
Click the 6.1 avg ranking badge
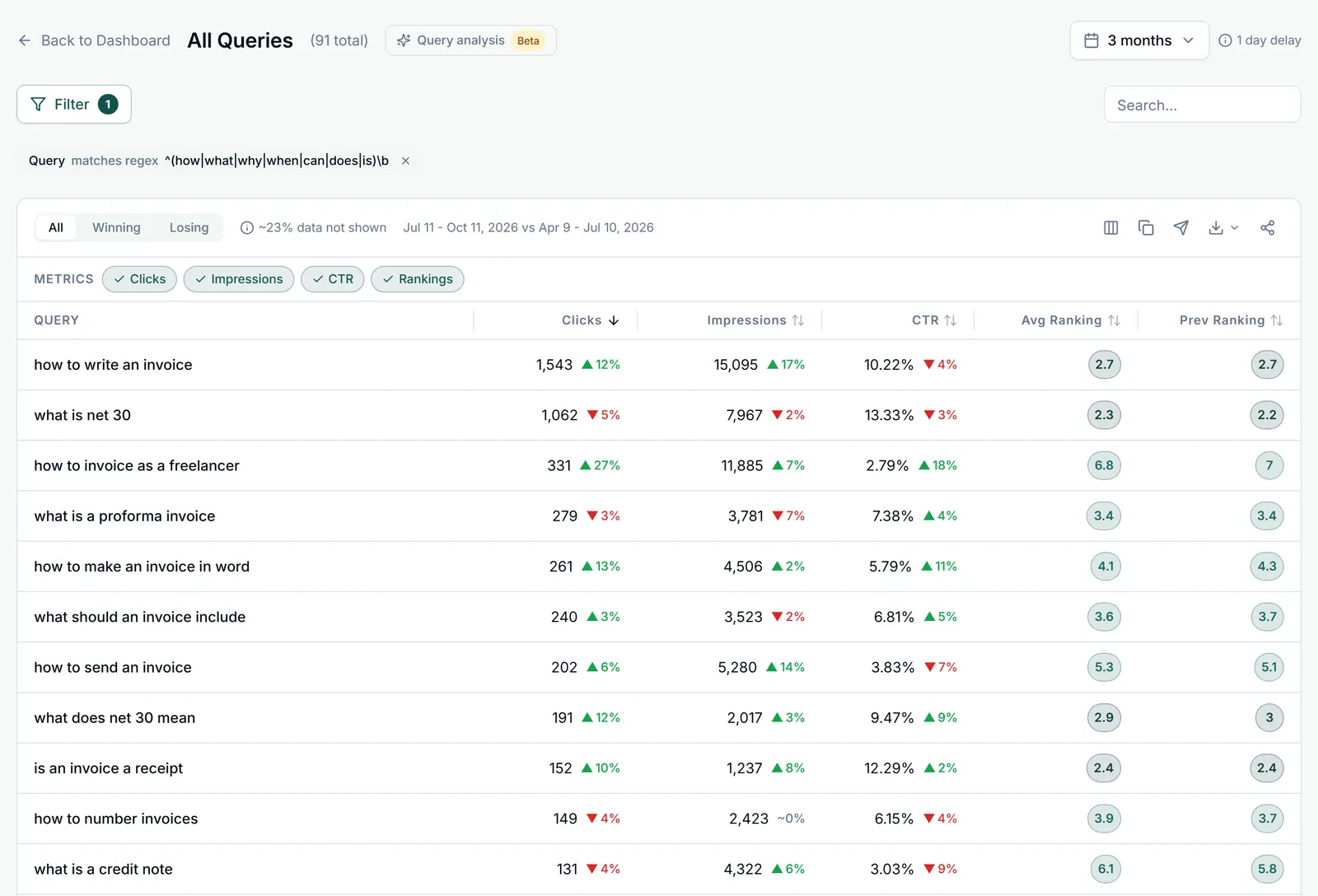pyautogui.click(x=1105, y=869)
